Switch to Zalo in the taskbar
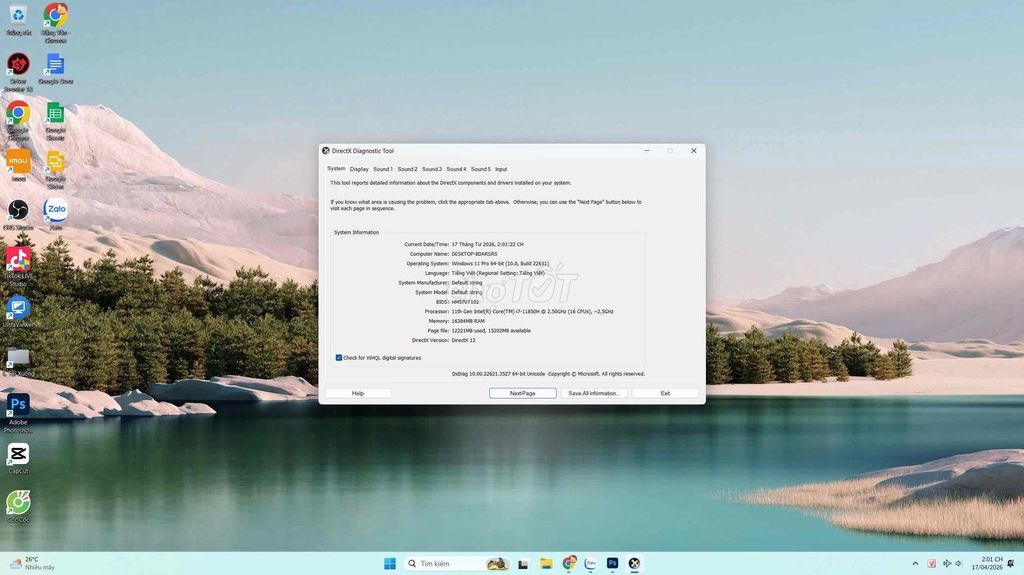The width and height of the screenshot is (1024, 575). coord(590,563)
